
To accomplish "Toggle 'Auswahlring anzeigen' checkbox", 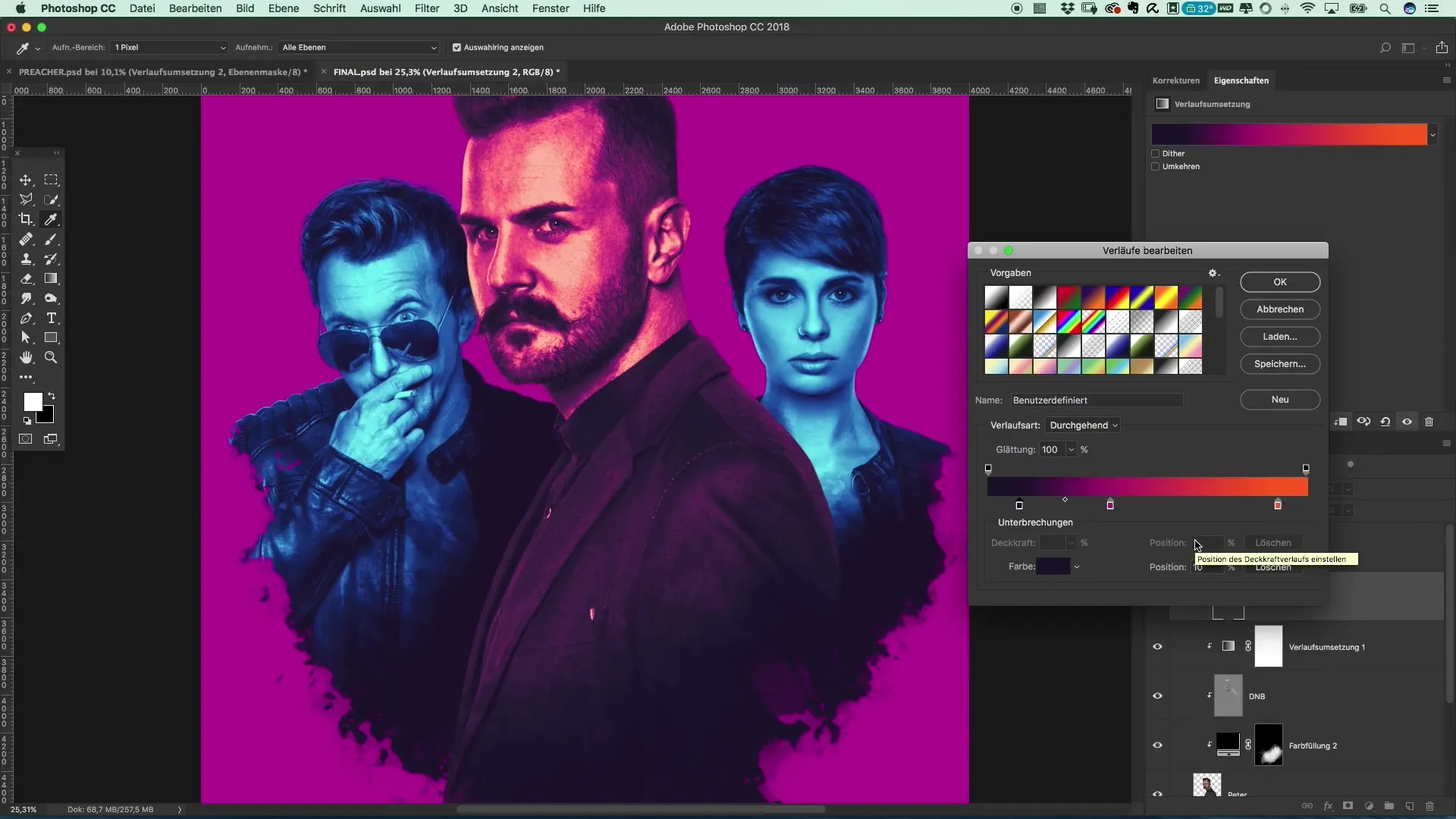I will pyautogui.click(x=457, y=47).
